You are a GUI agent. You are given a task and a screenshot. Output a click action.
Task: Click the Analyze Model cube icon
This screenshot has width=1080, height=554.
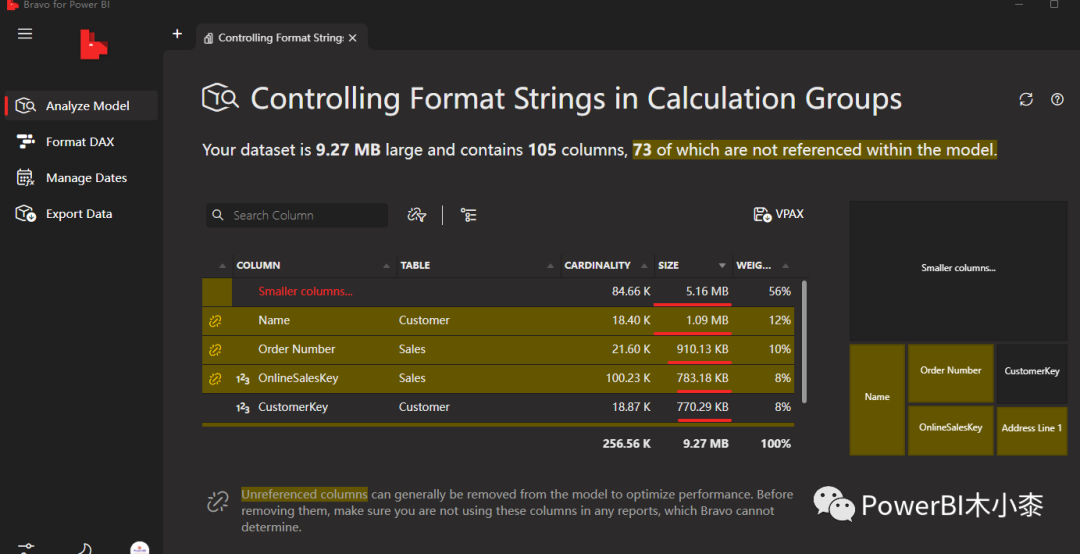[x=25, y=105]
